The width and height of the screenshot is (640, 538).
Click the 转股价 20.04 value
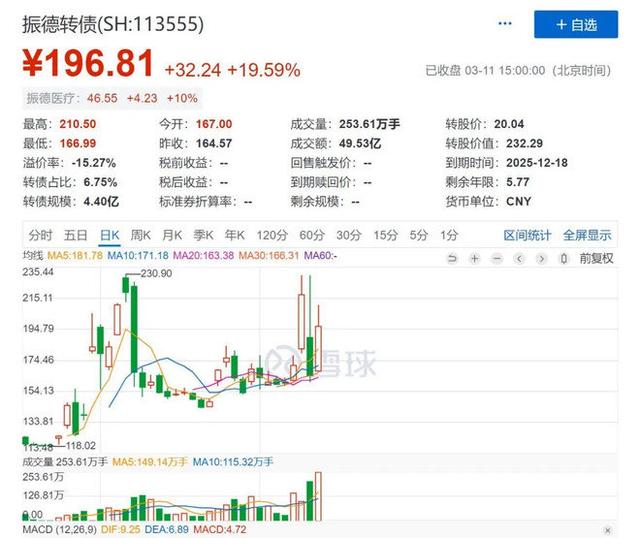click(509, 124)
